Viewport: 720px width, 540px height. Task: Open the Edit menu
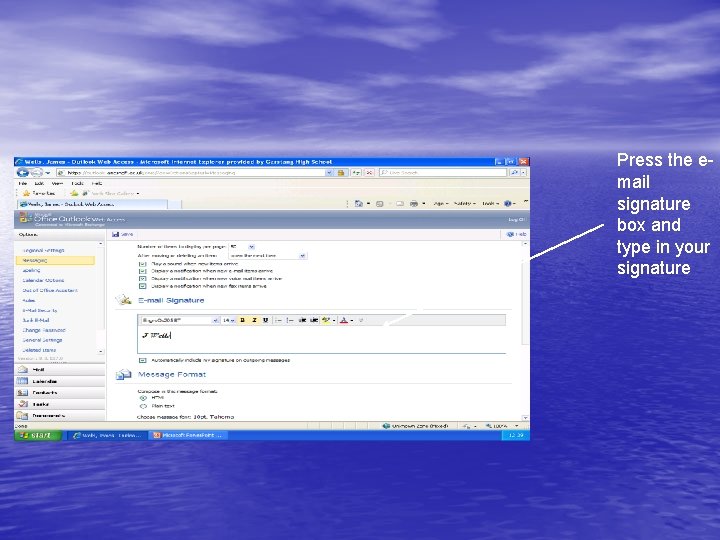coord(39,183)
